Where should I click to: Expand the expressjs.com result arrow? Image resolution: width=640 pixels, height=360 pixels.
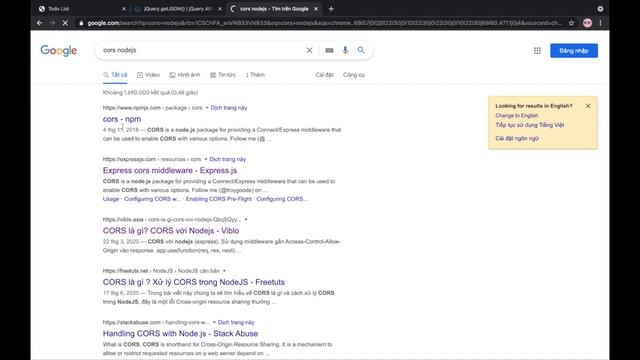coord(205,159)
